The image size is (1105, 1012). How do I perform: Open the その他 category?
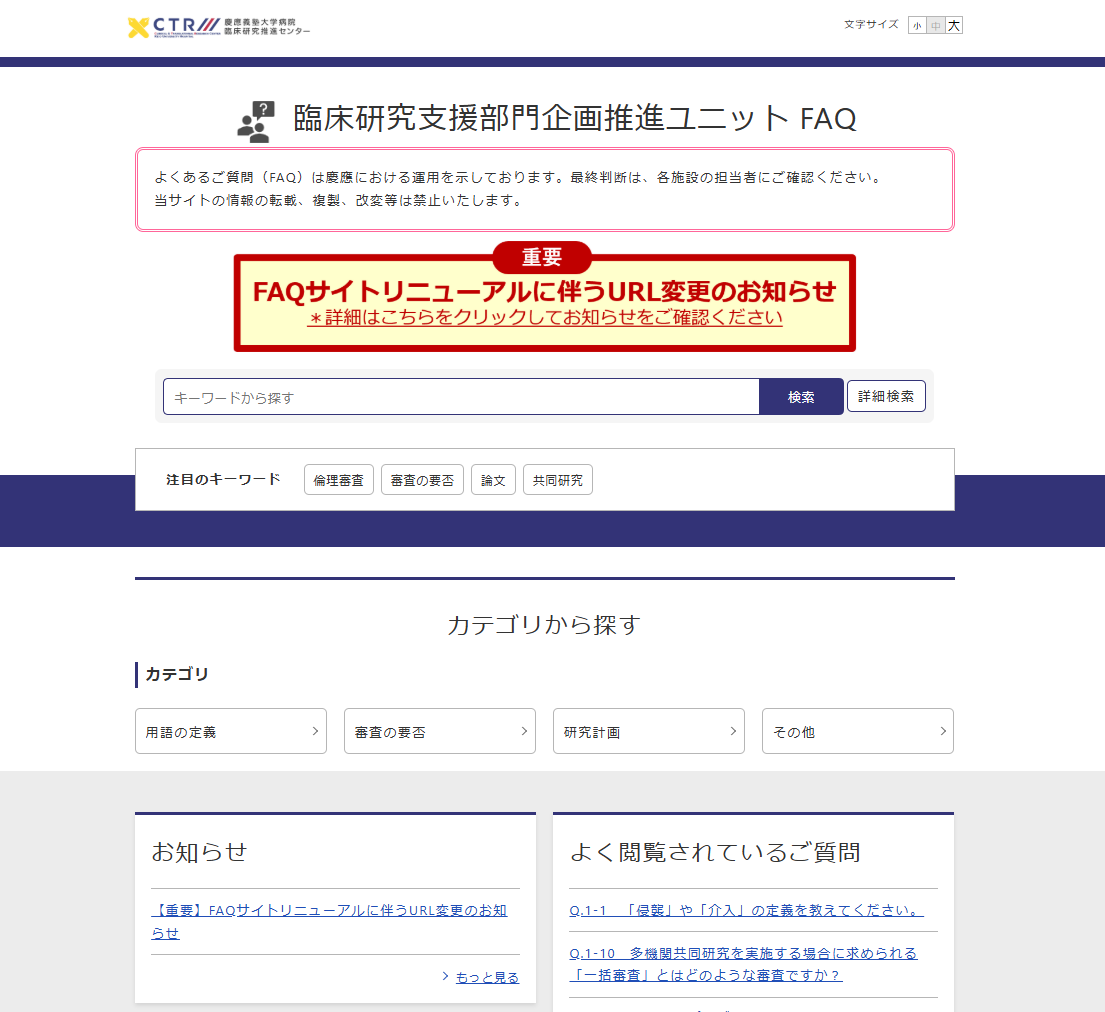point(858,731)
